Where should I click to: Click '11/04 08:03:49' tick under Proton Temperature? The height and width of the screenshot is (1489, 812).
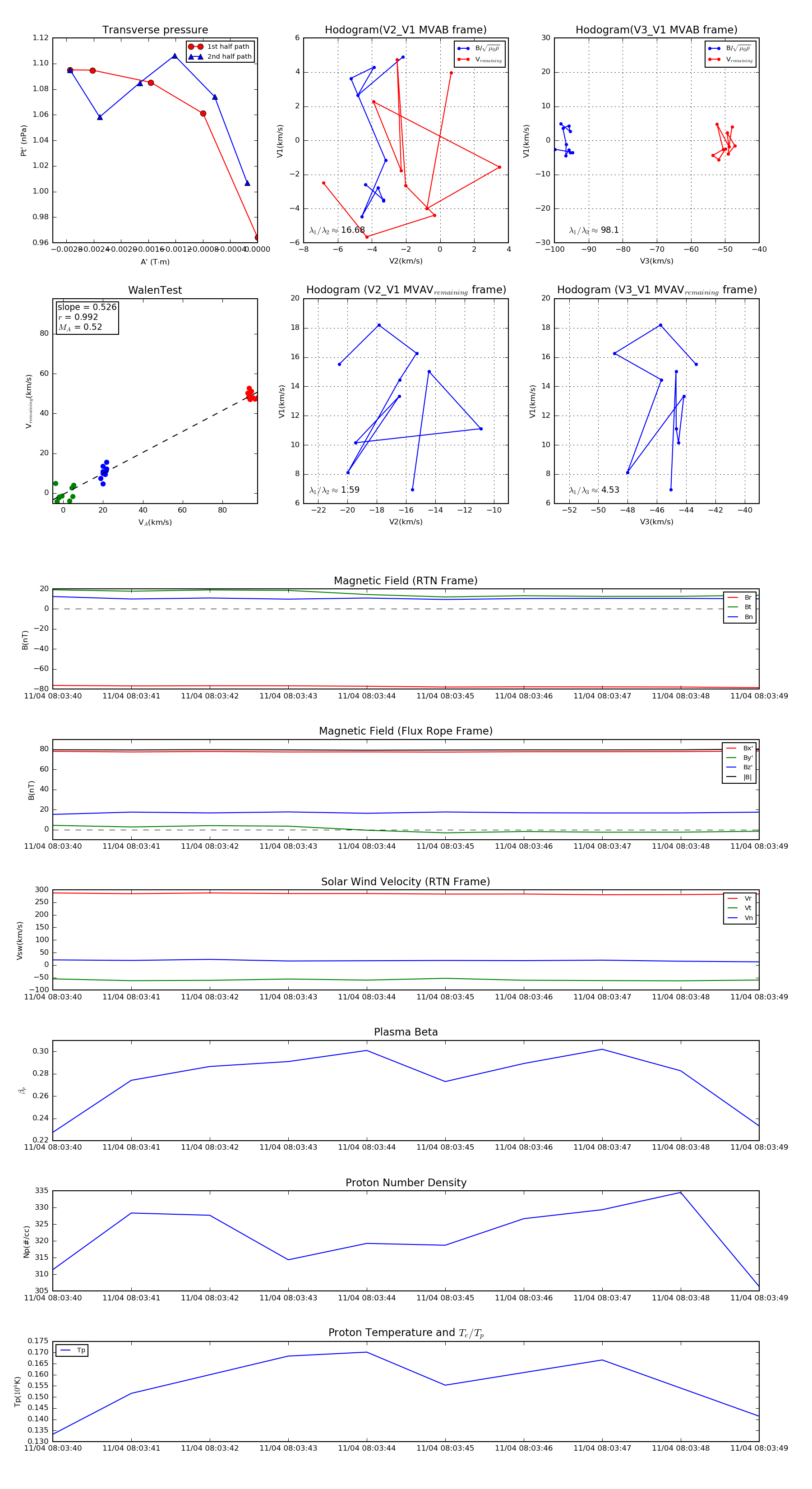pos(759,1448)
